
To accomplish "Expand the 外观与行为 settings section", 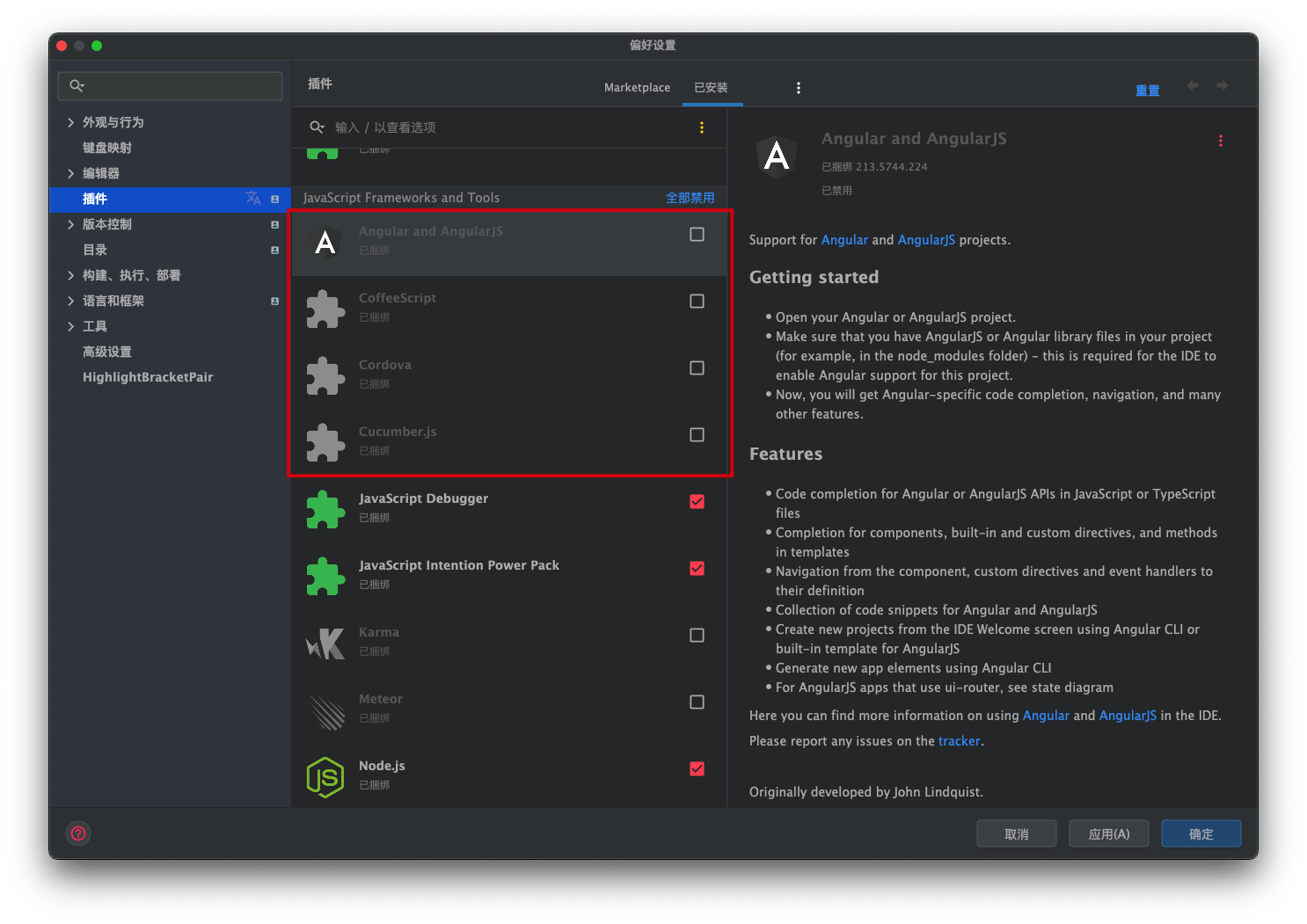I will [70, 122].
